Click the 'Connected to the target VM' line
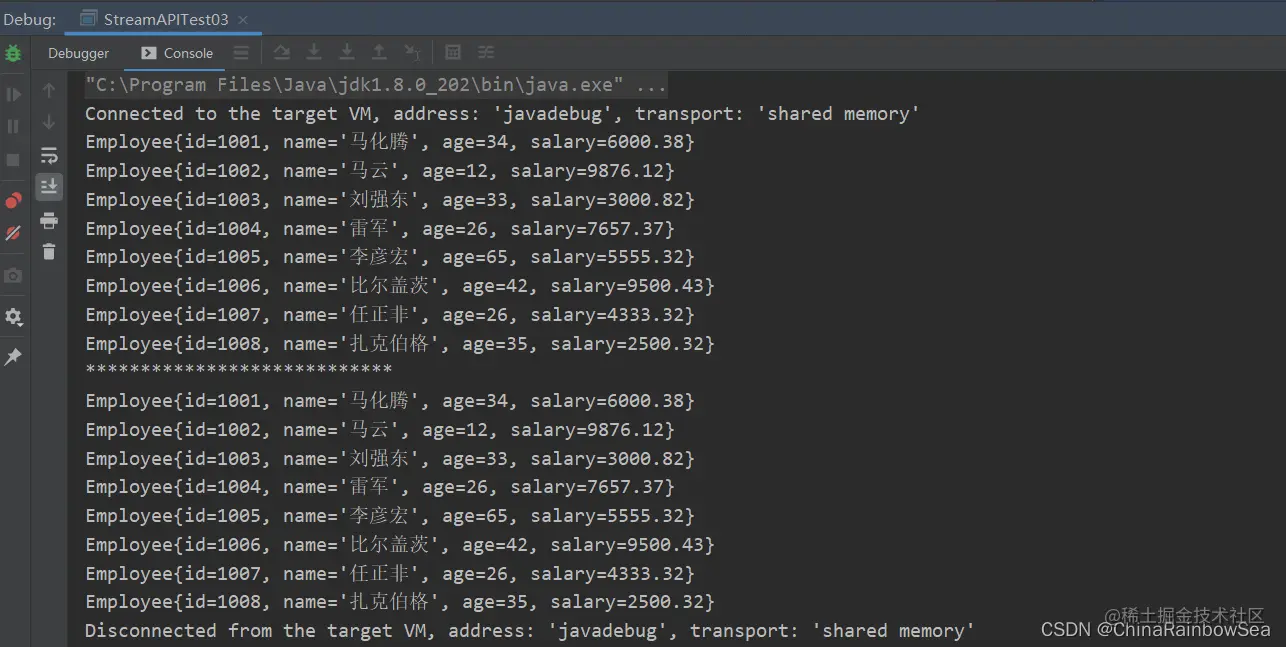 pos(502,114)
